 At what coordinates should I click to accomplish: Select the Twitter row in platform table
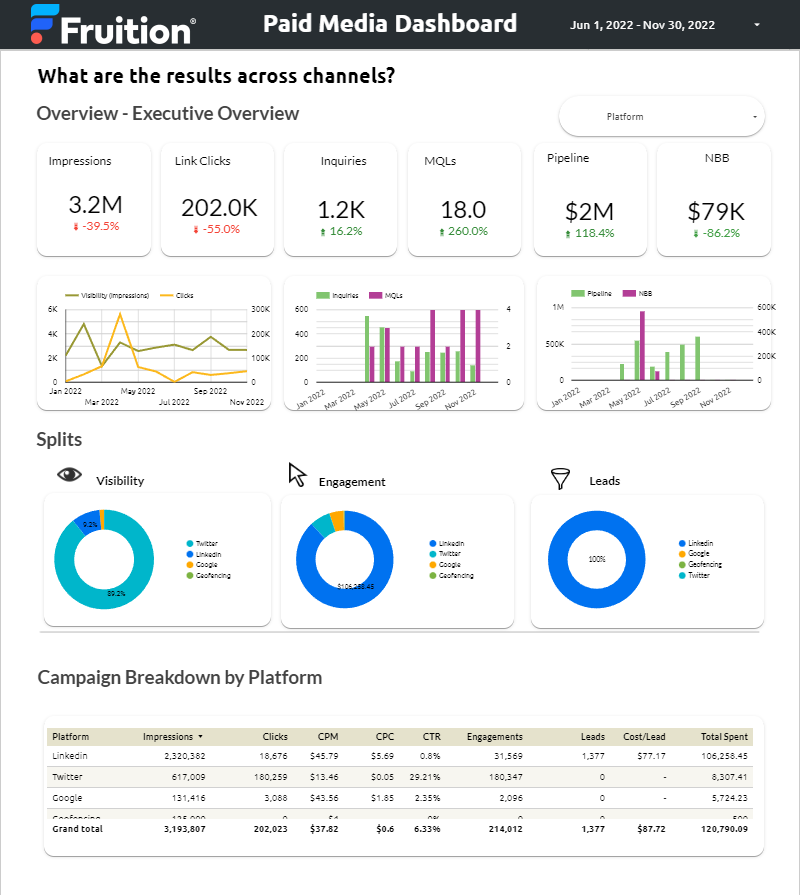pos(399,777)
